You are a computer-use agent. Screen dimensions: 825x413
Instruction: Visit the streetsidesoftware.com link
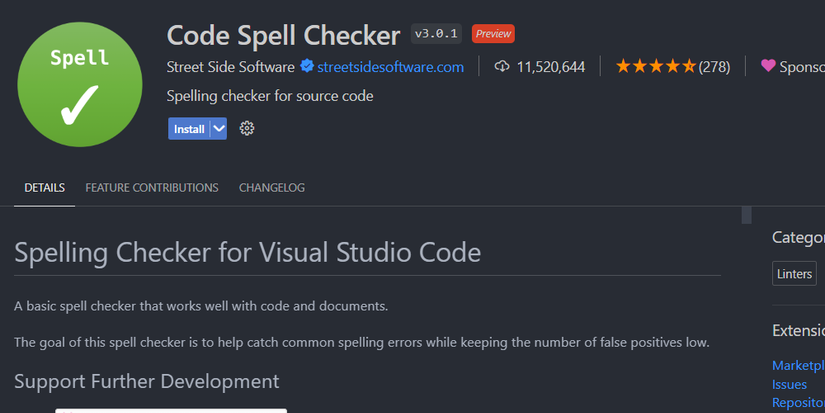click(x=390, y=67)
